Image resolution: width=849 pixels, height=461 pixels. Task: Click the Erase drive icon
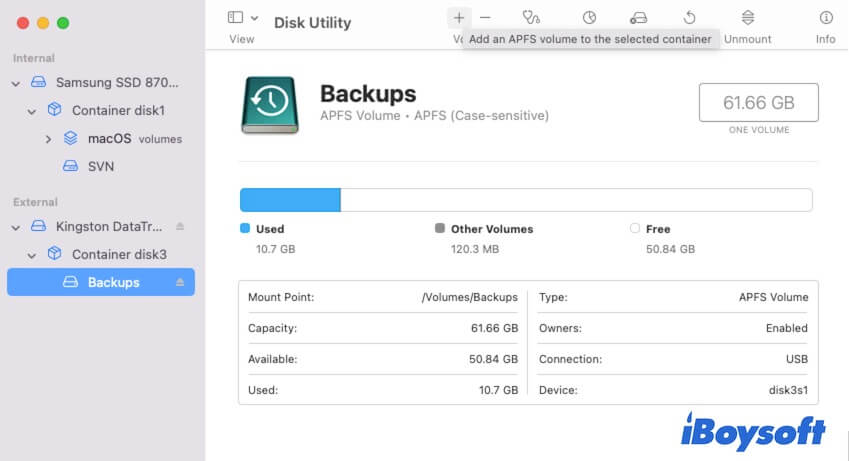coord(638,18)
